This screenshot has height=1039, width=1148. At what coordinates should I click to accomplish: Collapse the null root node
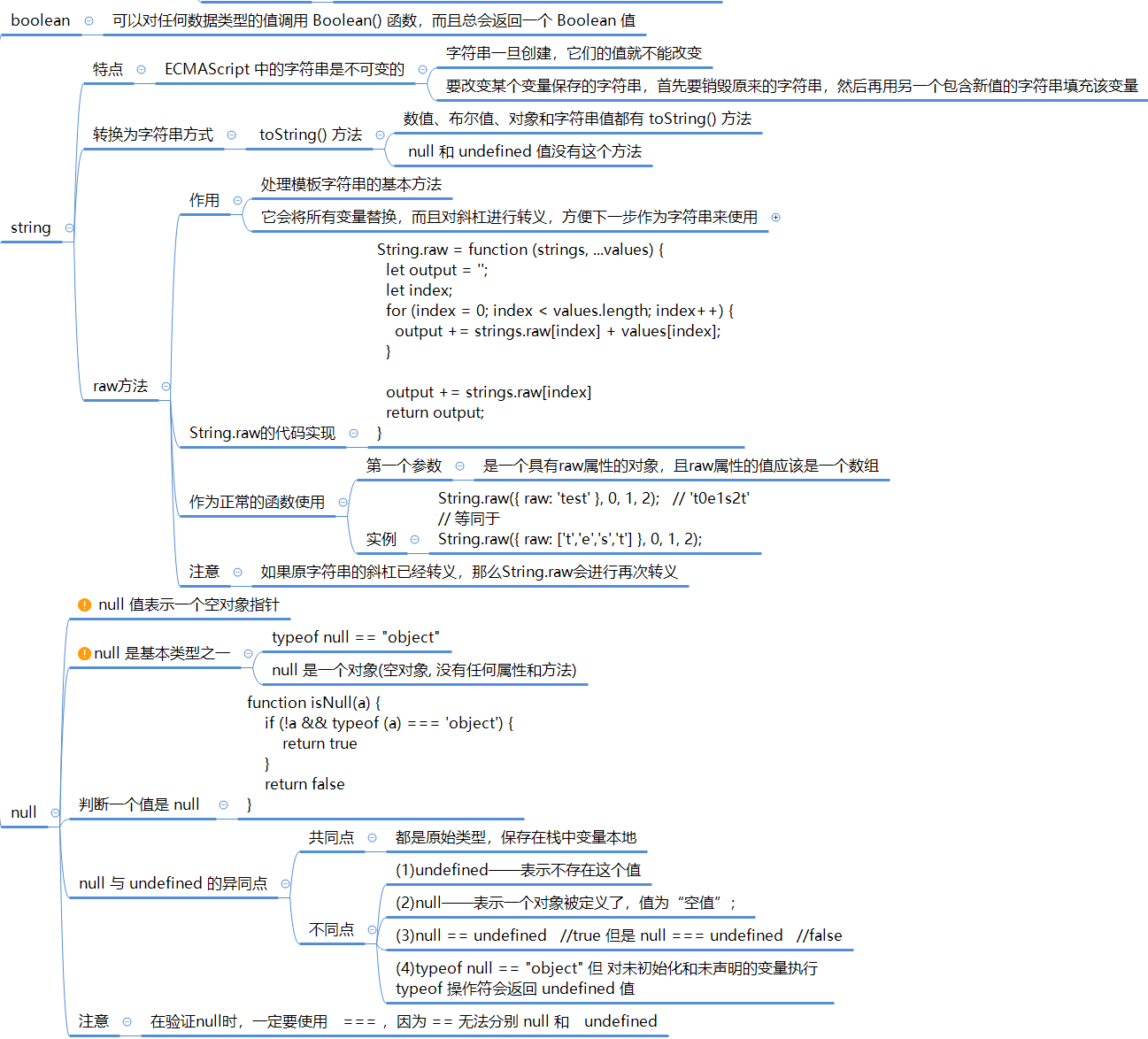click(55, 813)
